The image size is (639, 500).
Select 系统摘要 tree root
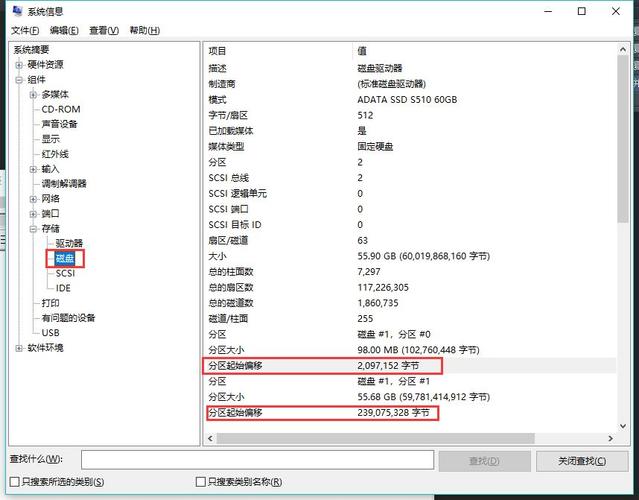31,50
